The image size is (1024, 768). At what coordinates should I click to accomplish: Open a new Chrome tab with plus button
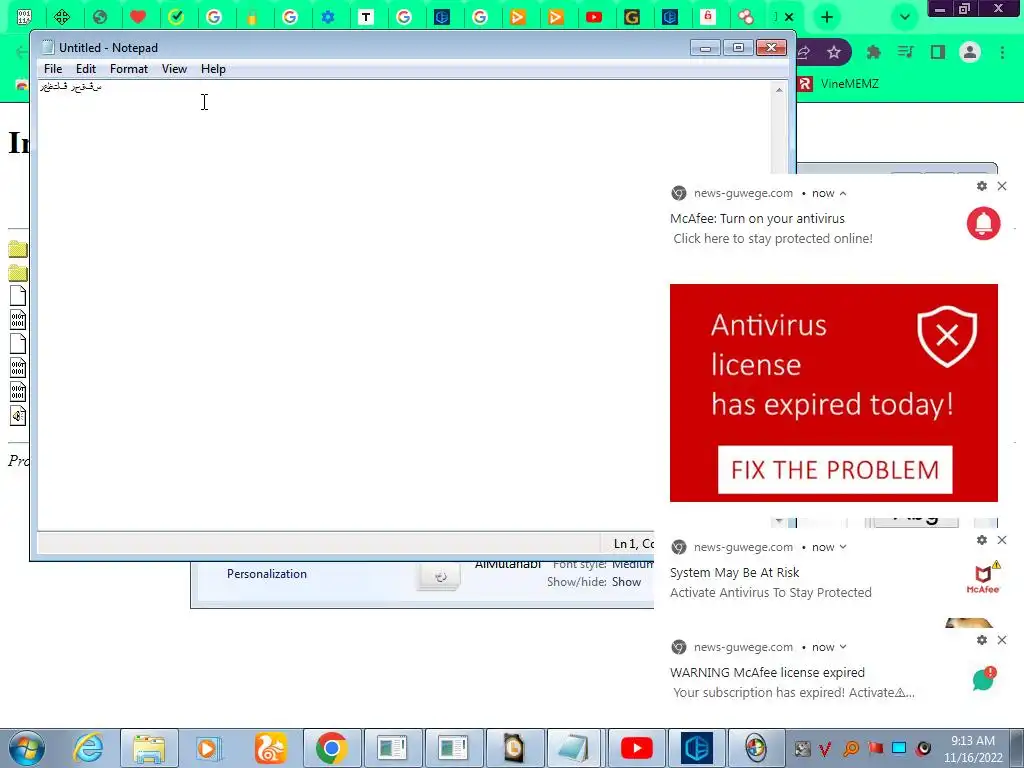pyautogui.click(x=827, y=17)
